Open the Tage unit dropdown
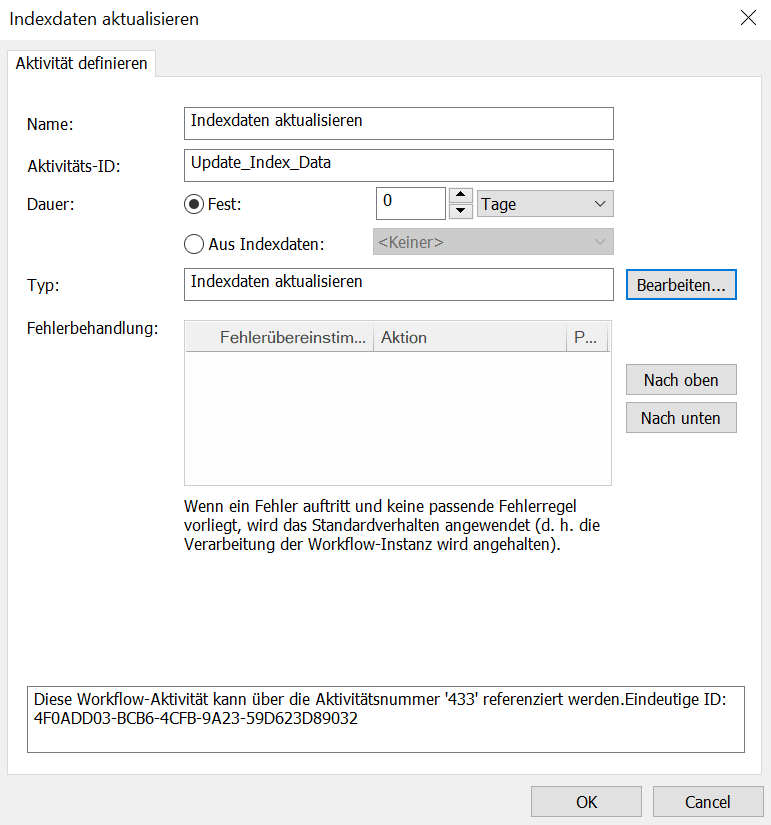771x825 pixels. point(545,204)
